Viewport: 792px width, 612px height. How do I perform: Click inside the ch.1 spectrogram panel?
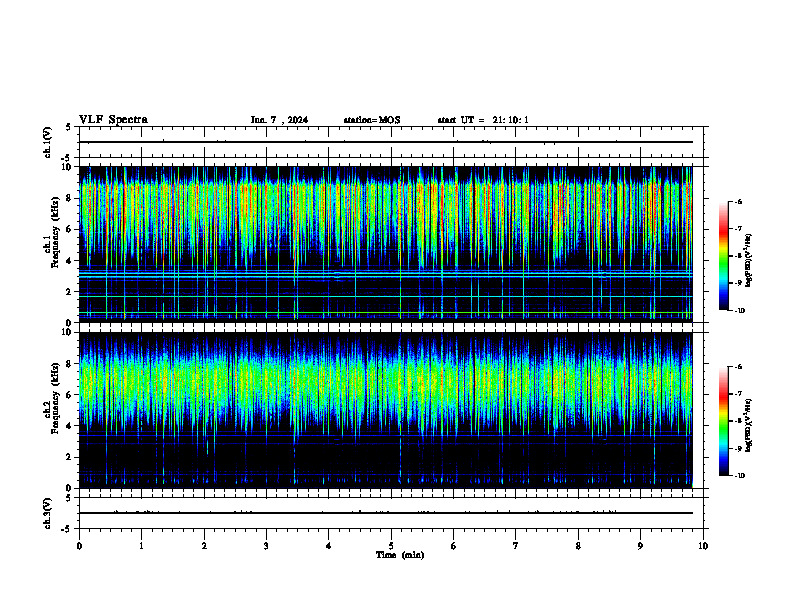coord(386,244)
